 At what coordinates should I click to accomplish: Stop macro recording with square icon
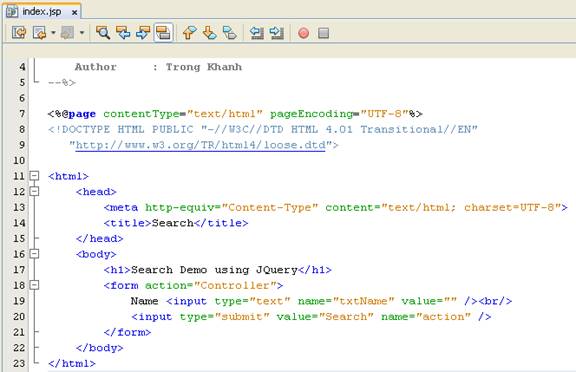[323, 33]
